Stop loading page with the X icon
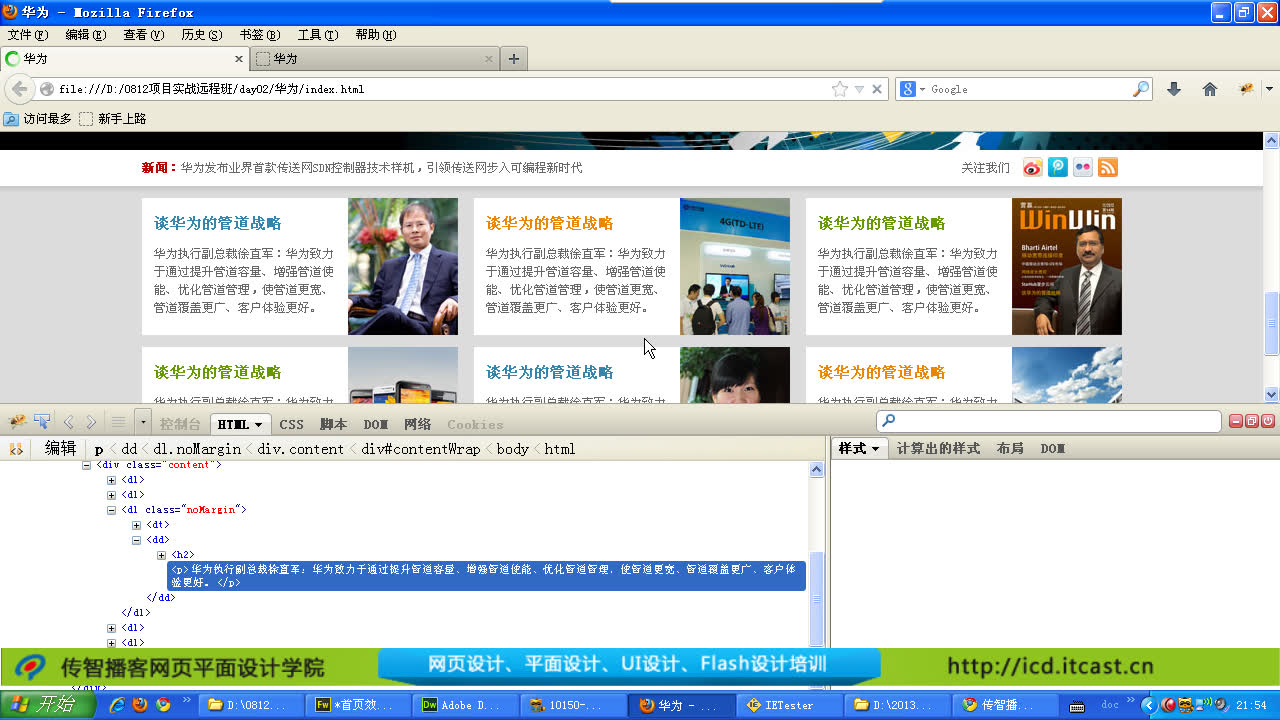Image resolution: width=1280 pixels, height=720 pixels. pos(877,89)
